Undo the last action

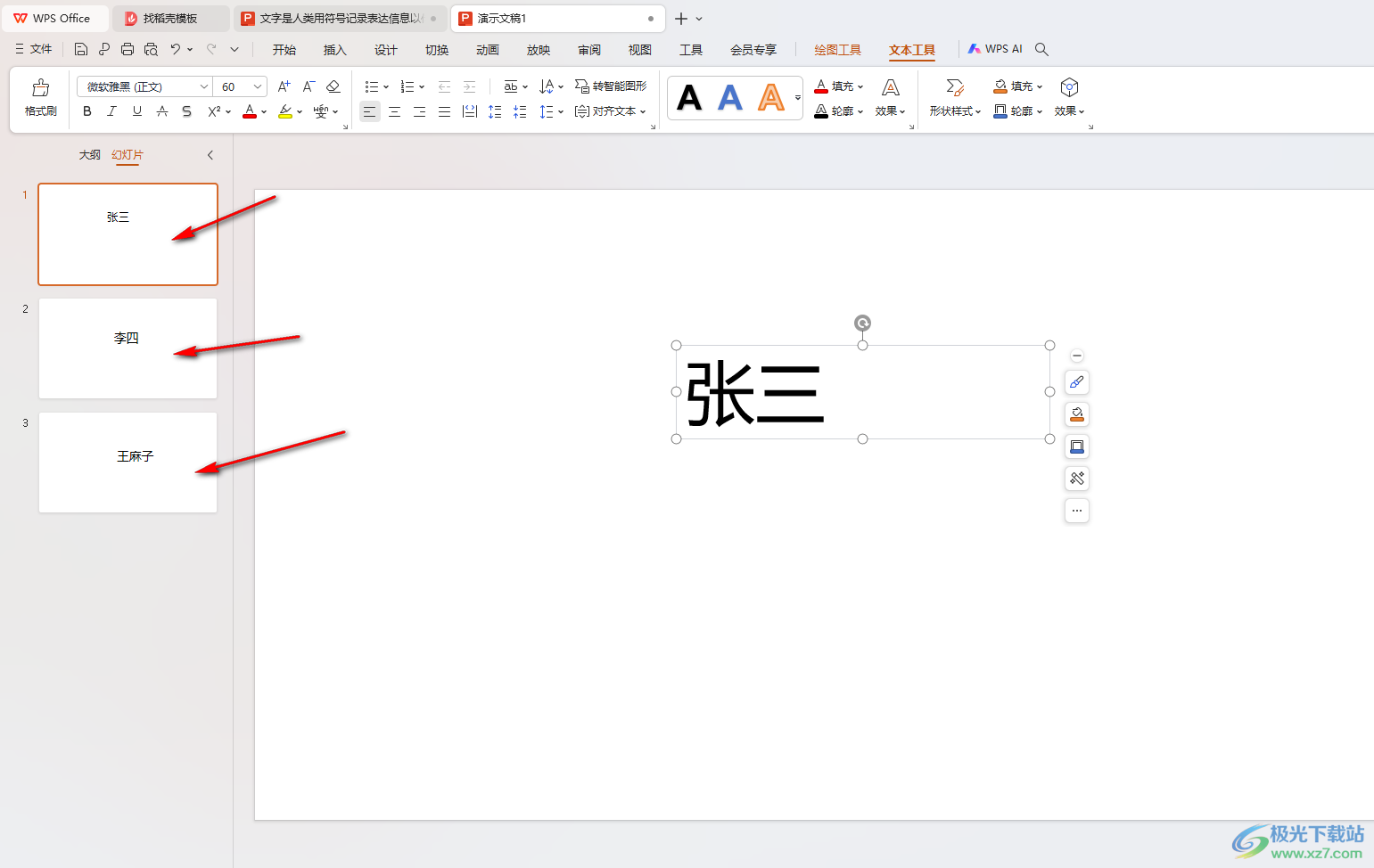[x=176, y=50]
